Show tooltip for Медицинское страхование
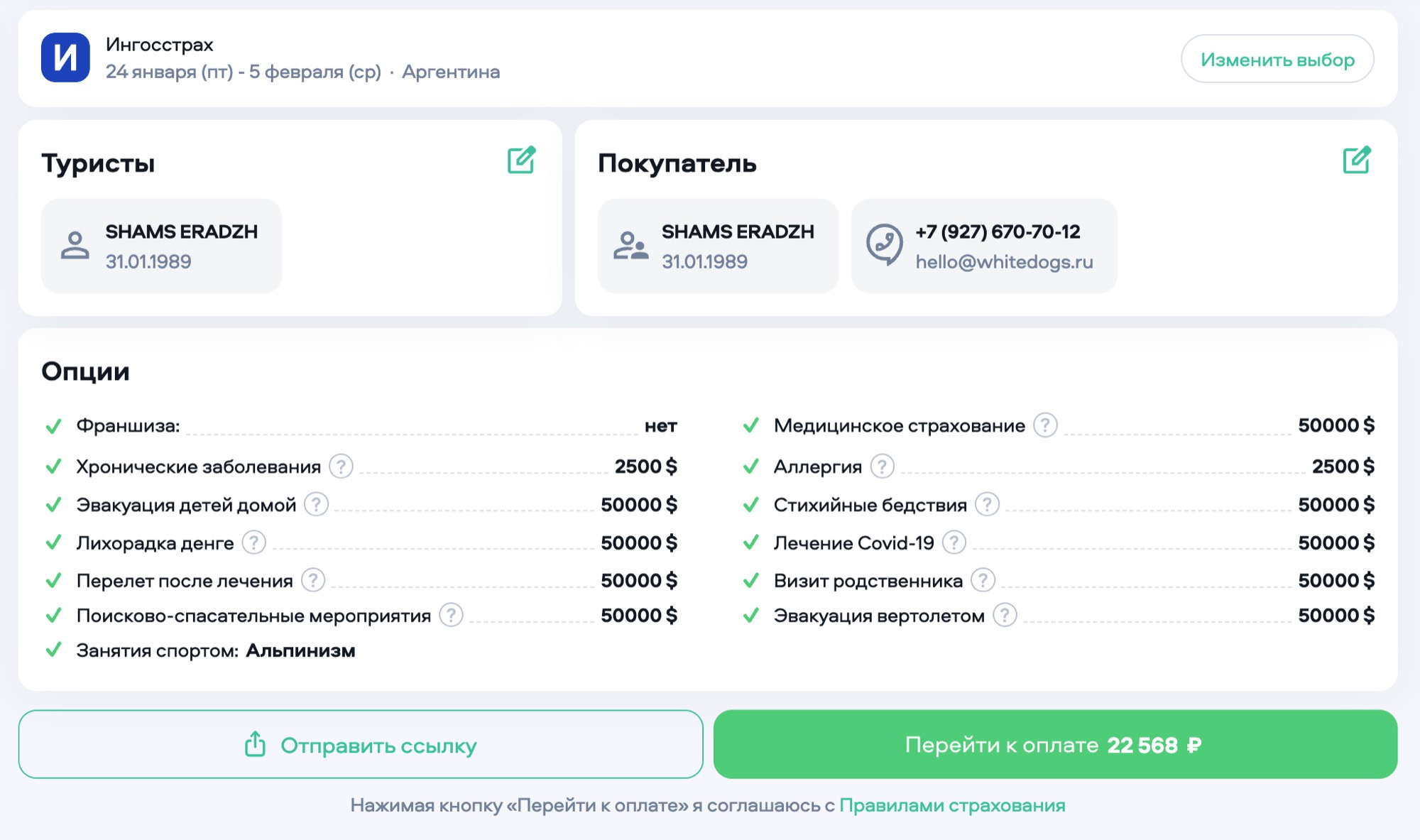This screenshot has height=840, width=1420. point(1045,425)
